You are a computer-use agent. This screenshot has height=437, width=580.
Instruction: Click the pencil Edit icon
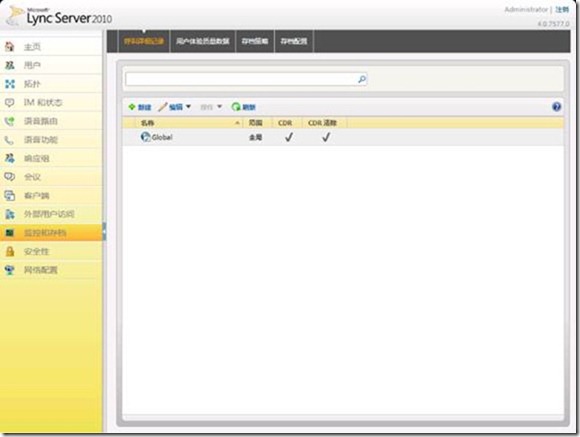(163, 107)
